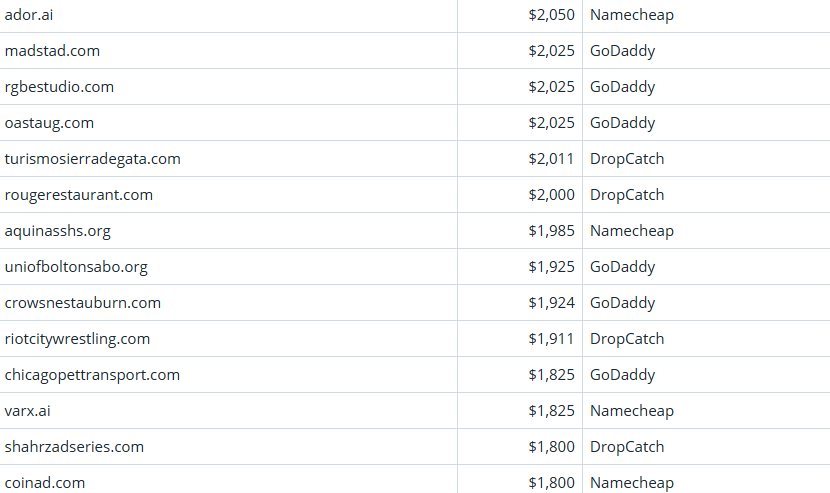The height and width of the screenshot is (493, 830).
Task: Click the $2,011 price cell
Action: pyautogui.click(x=551, y=159)
